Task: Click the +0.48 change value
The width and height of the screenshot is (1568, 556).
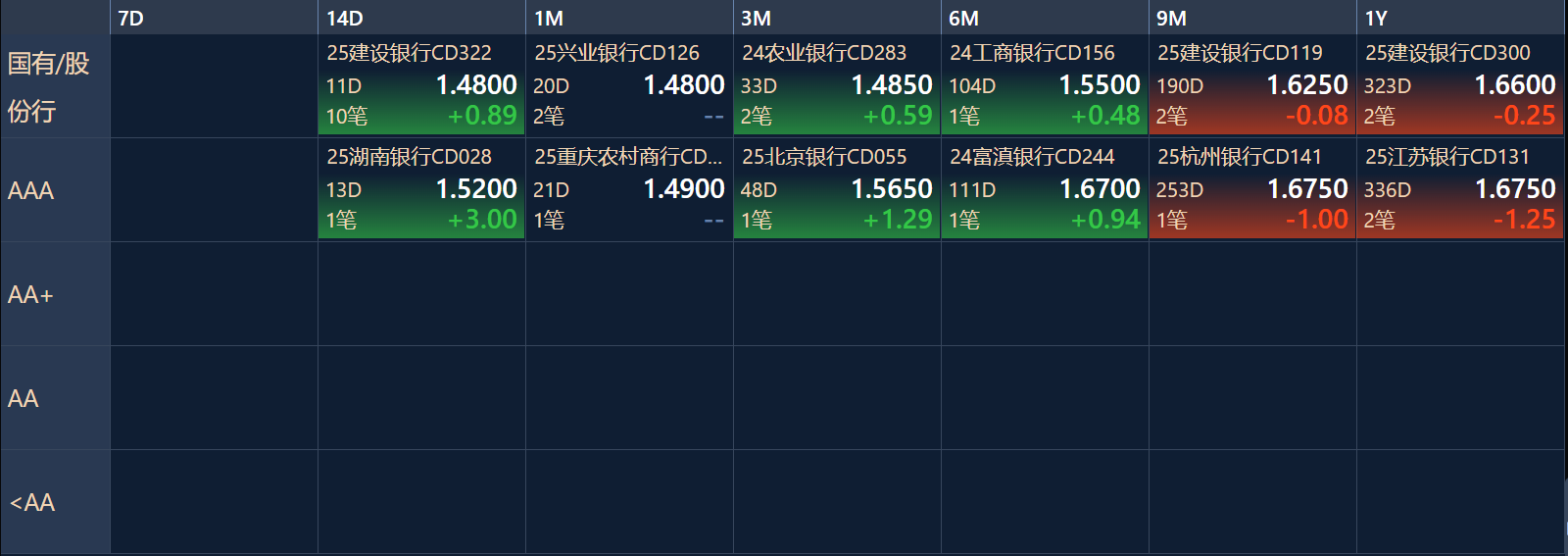Action: (1105, 116)
